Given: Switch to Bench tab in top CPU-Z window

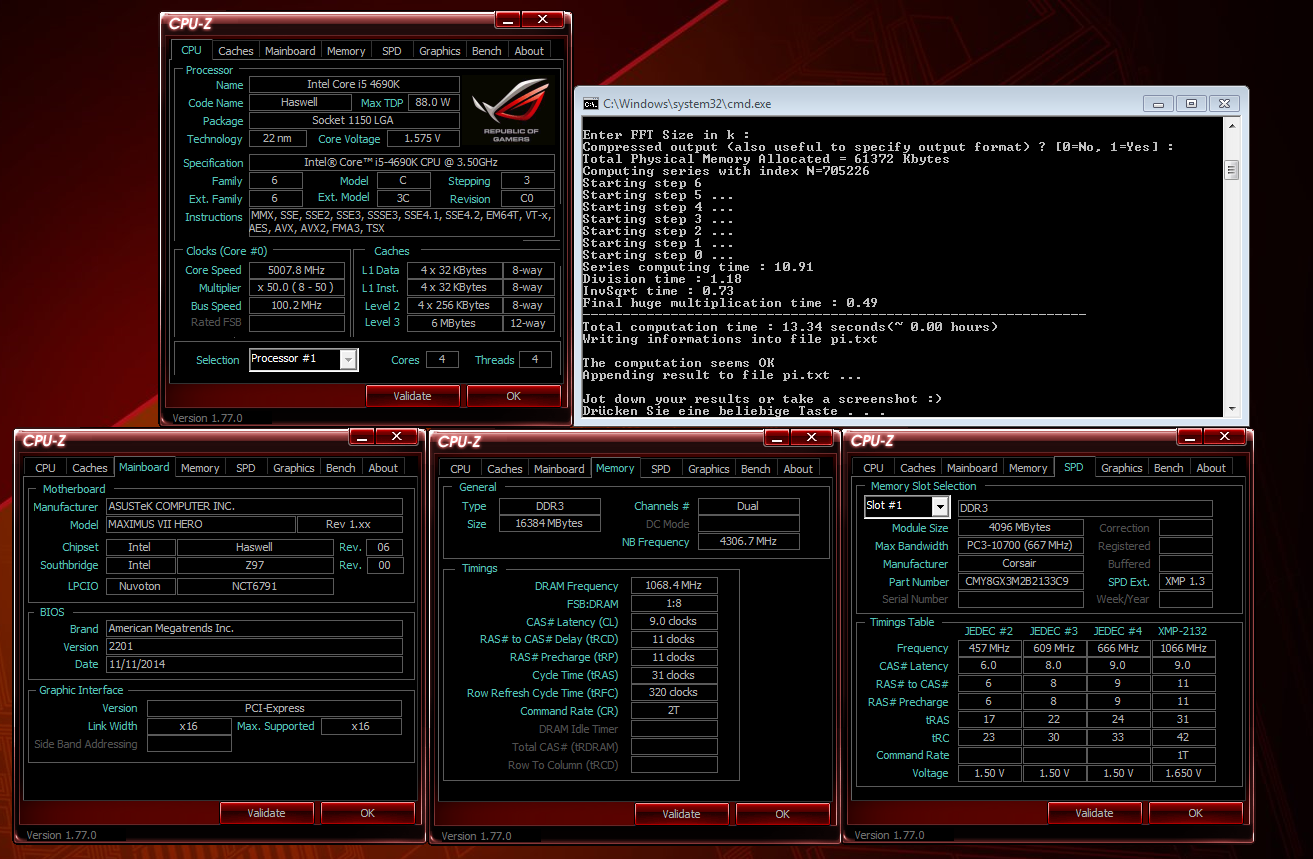Looking at the screenshot, I should 487,51.
